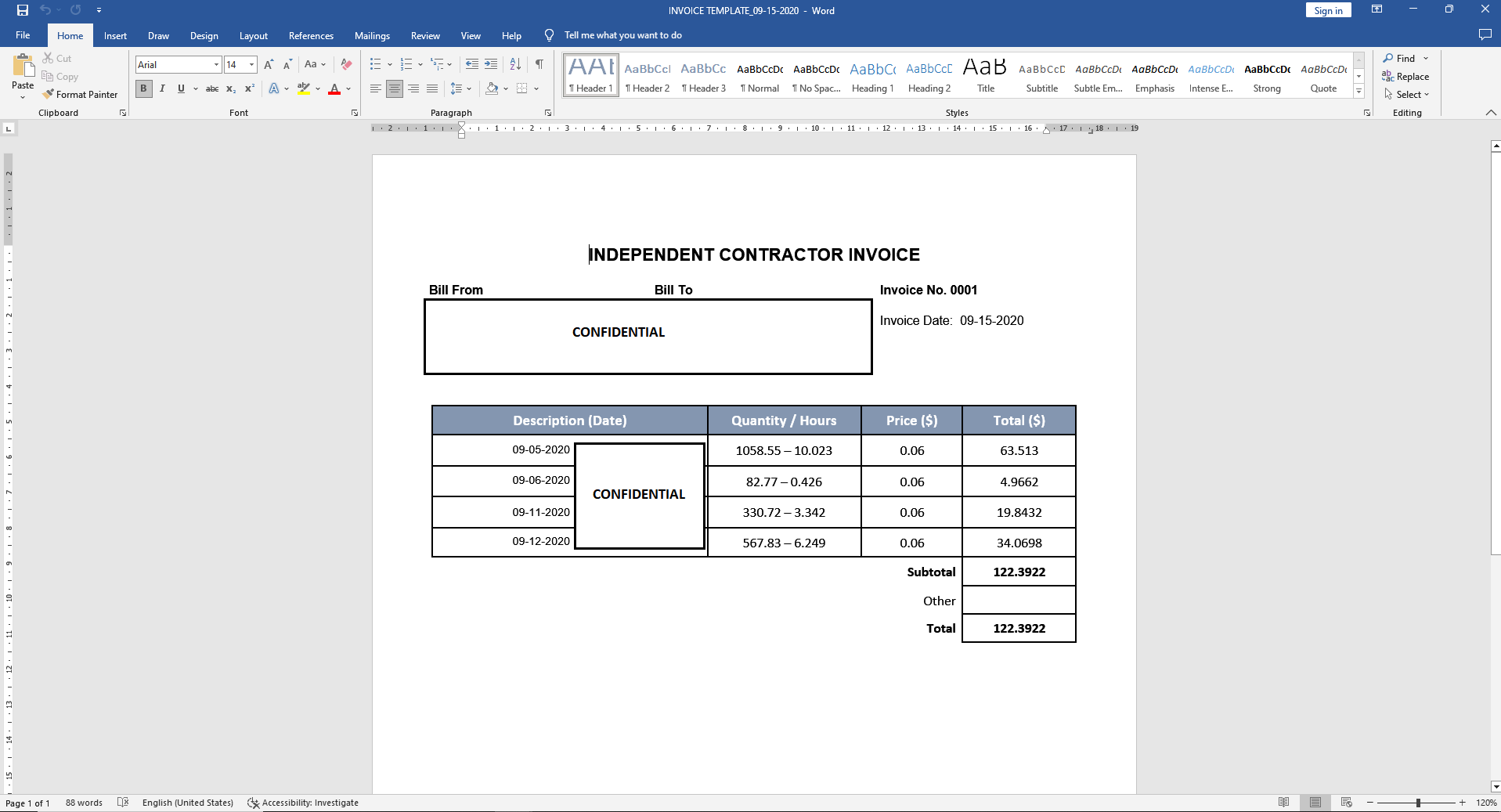Save the document with the floppy disk icon

(22, 10)
